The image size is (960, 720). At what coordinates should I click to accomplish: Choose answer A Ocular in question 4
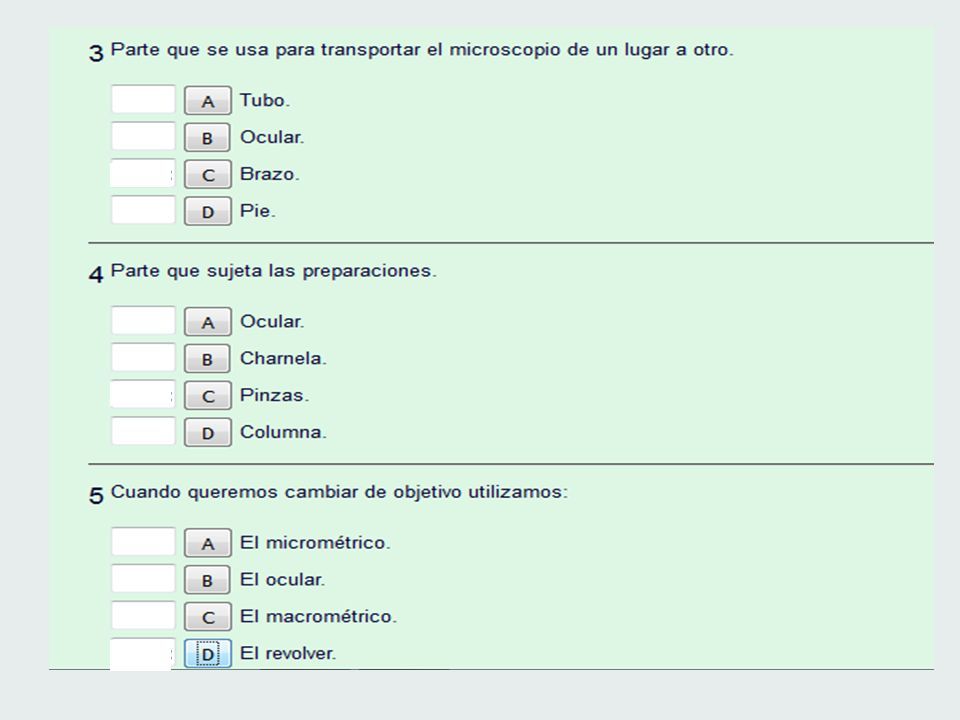(208, 322)
